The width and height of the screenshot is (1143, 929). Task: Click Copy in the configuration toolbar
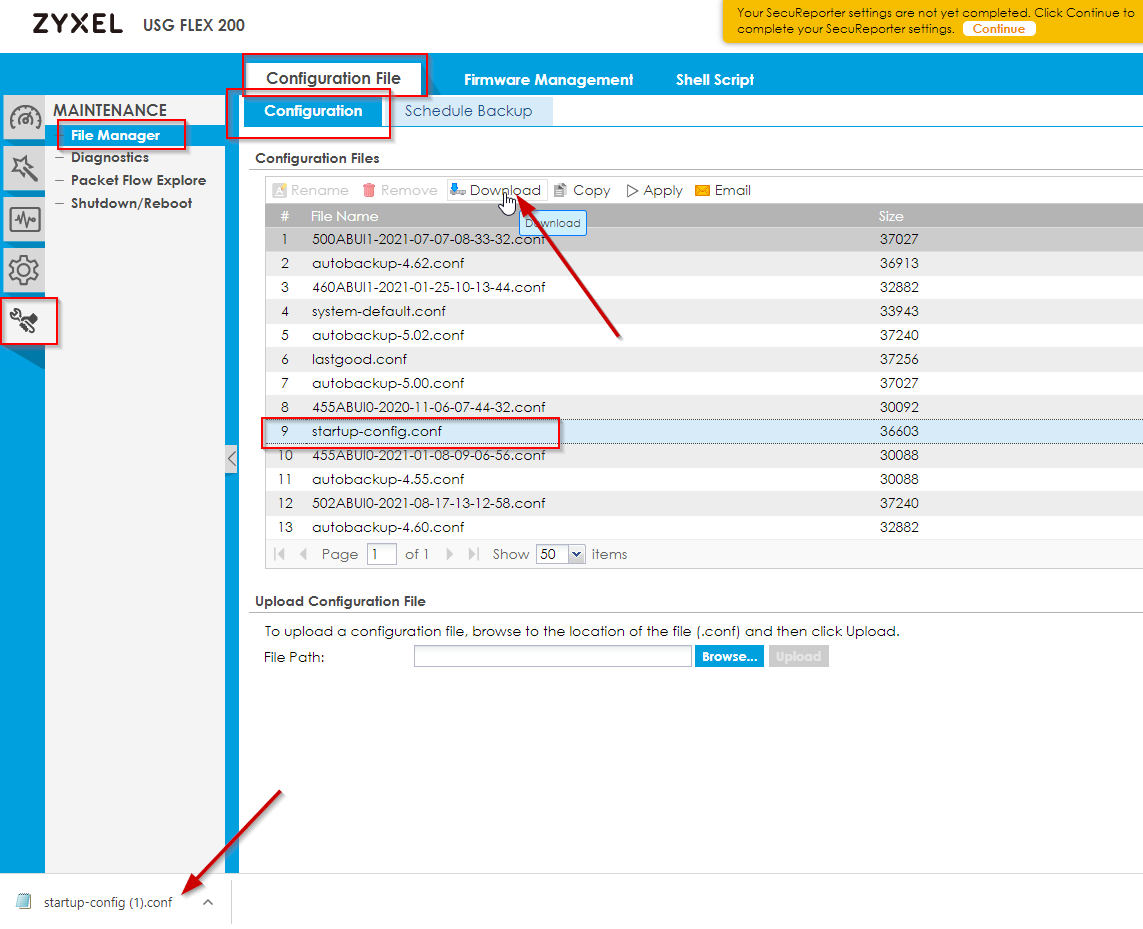point(582,190)
